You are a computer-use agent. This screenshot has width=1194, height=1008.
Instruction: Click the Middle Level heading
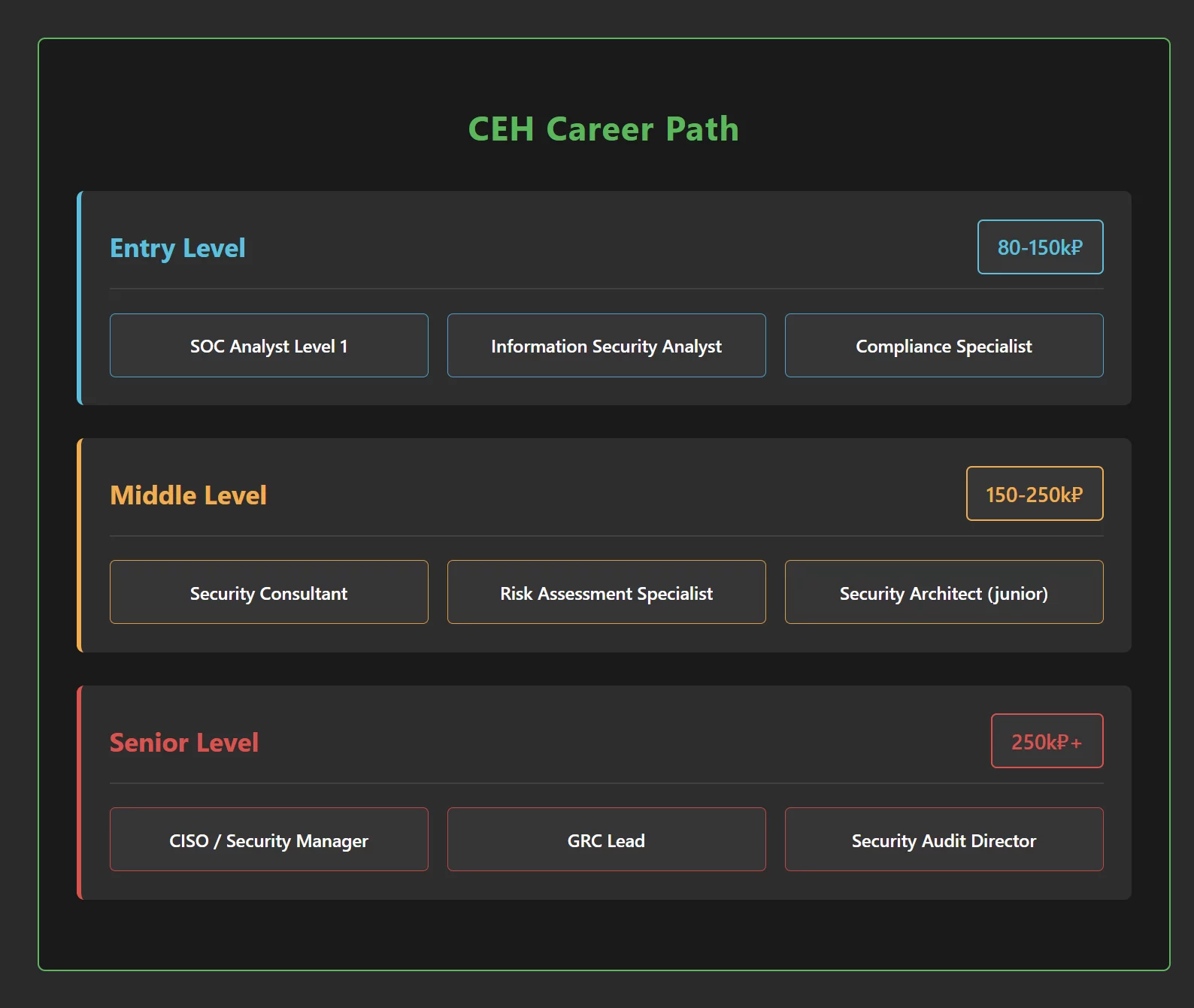click(x=188, y=495)
